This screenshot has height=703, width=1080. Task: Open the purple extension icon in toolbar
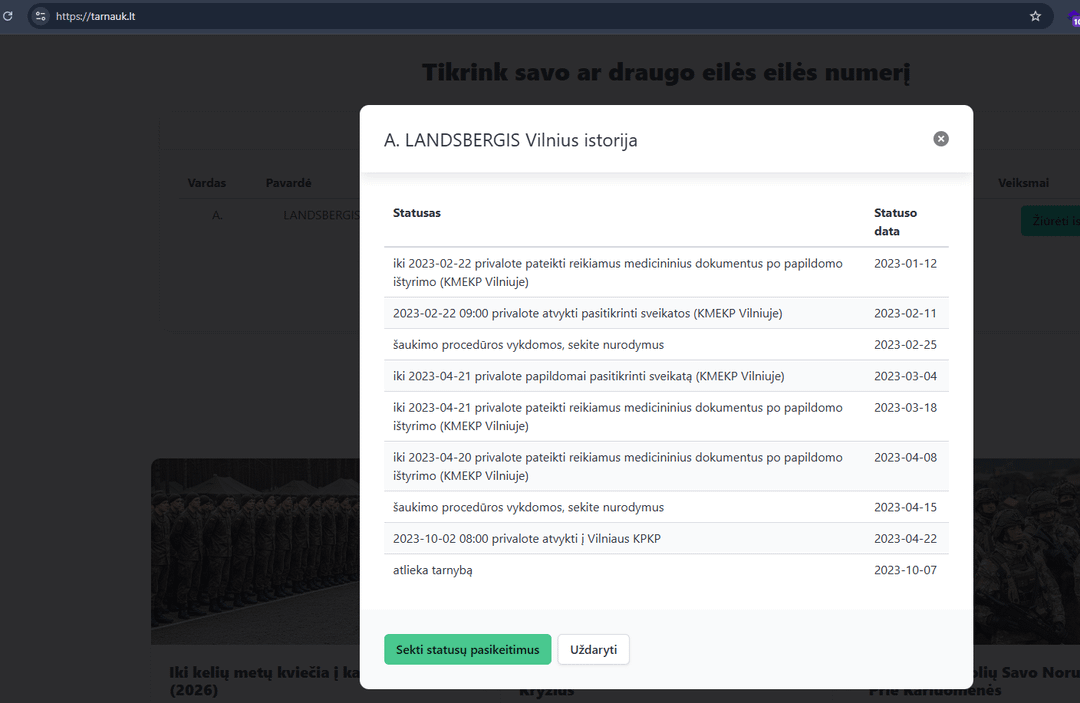1073,17
